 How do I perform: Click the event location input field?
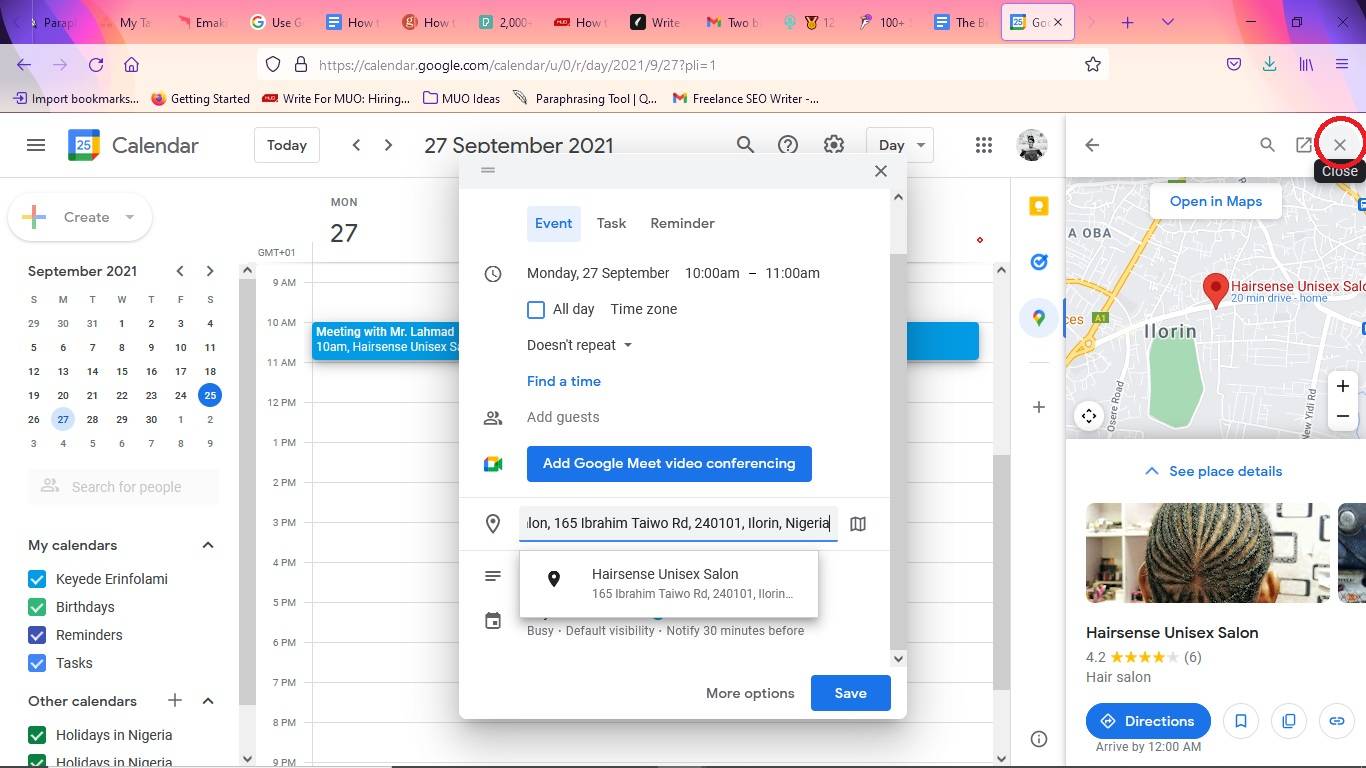coord(678,523)
